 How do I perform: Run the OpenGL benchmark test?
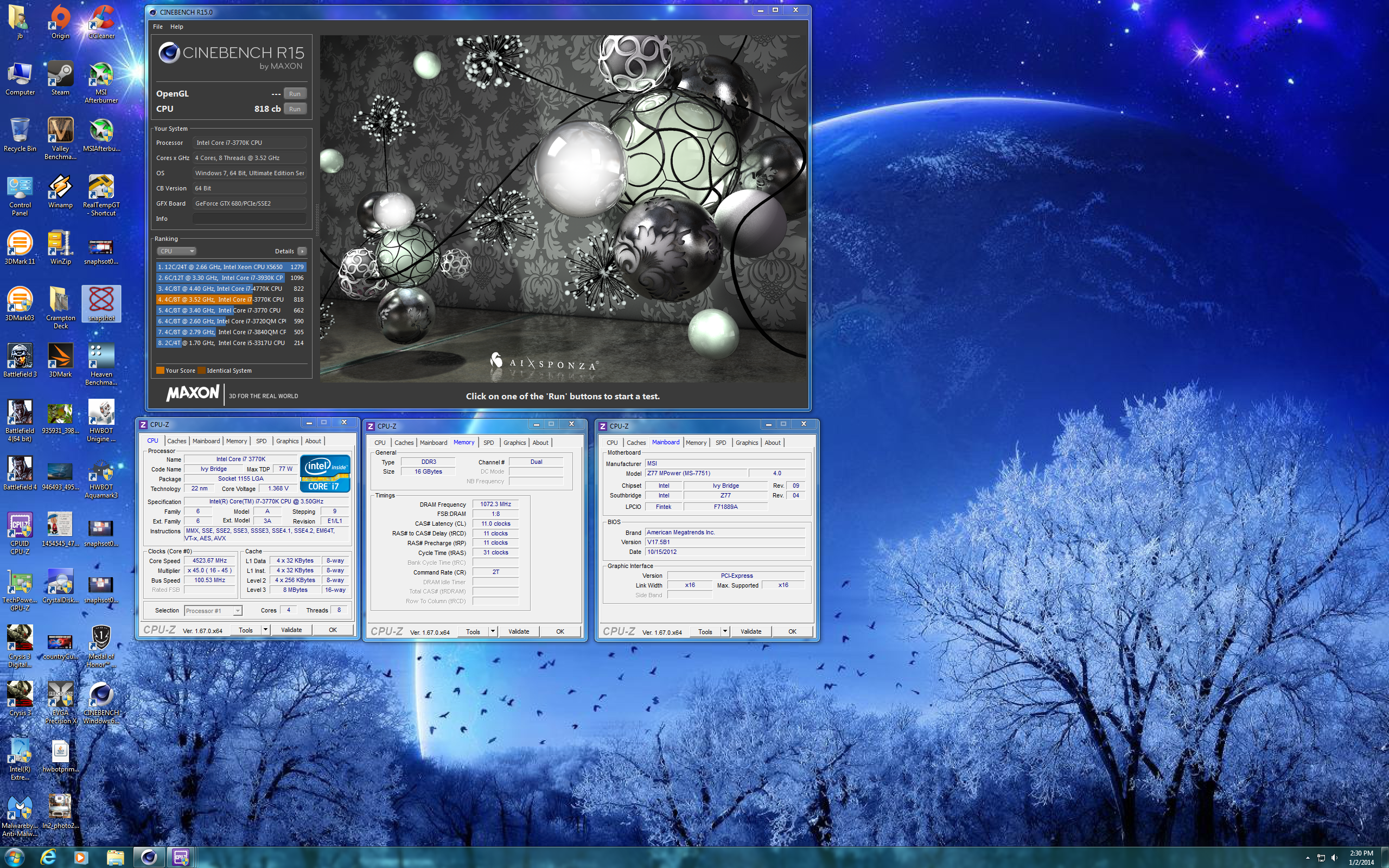point(295,93)
